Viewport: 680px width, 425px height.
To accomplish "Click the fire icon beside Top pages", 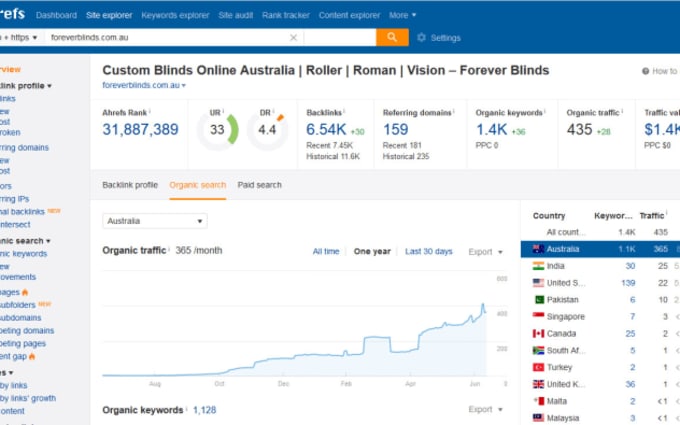I will 25,292.
